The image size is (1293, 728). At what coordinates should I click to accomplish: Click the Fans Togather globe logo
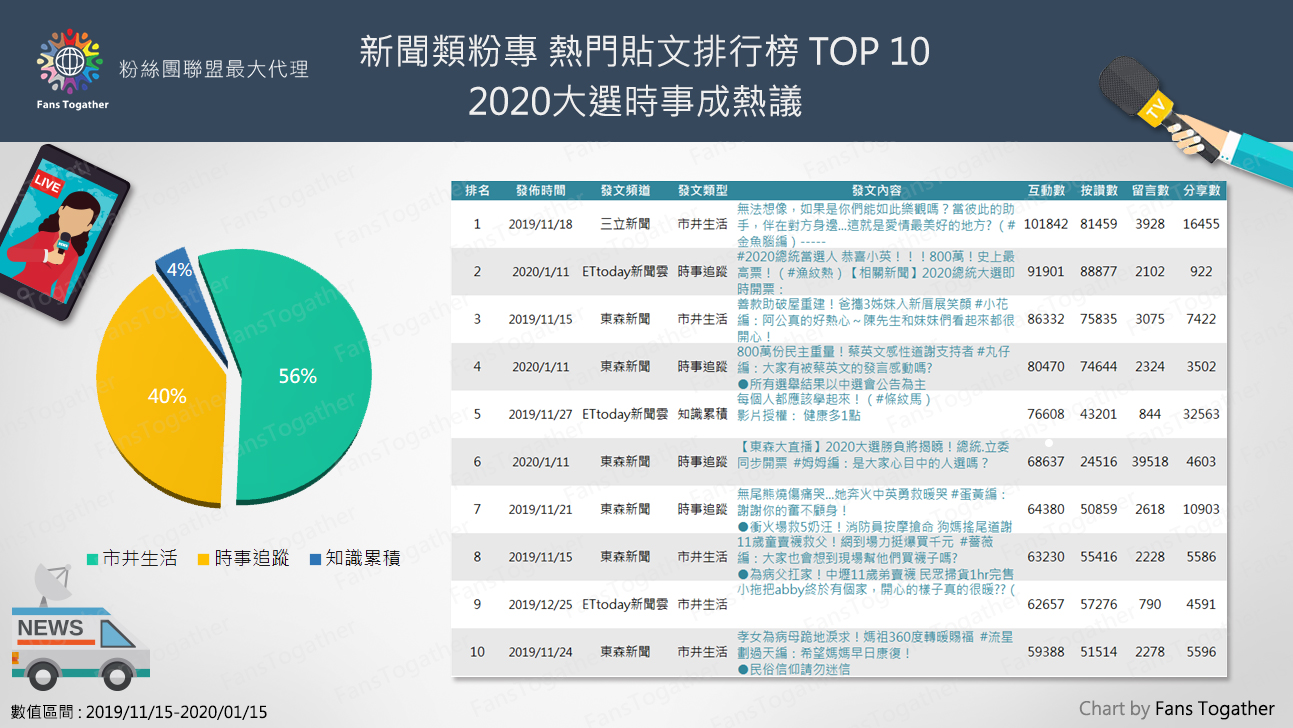(x=70, y=61)
